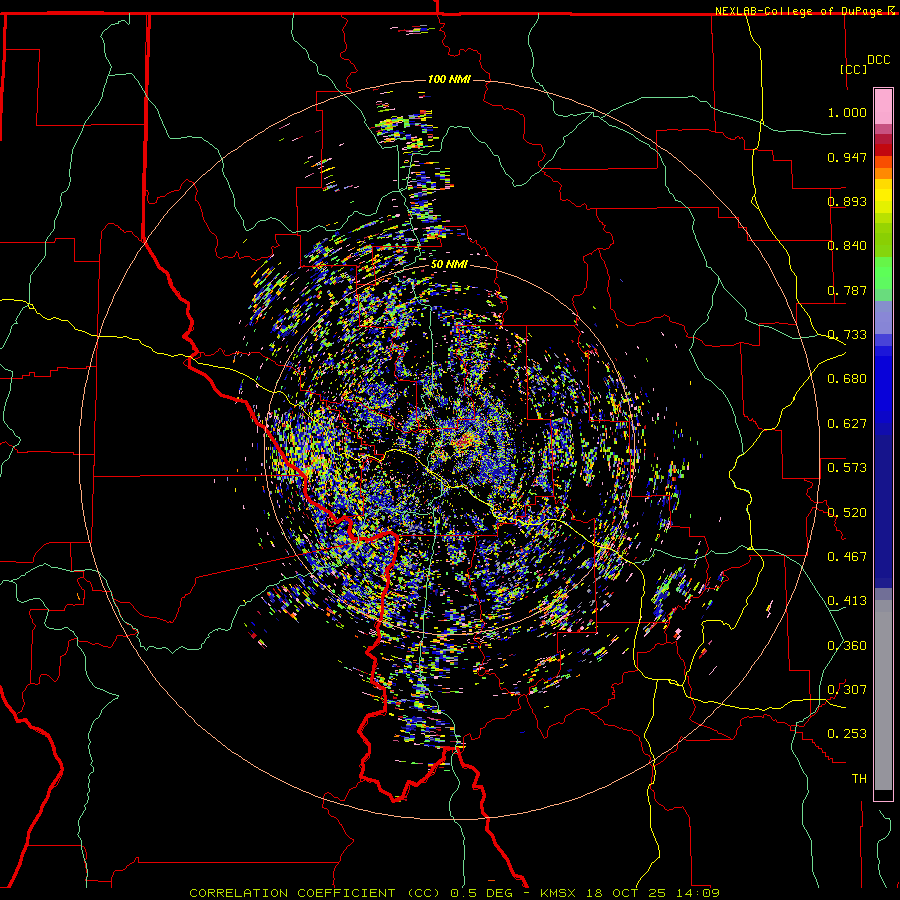Image resolution: width=900 pixels, height=900 pixels.
Task: Select the 1.000 scale value
Action: coord(847,112)
